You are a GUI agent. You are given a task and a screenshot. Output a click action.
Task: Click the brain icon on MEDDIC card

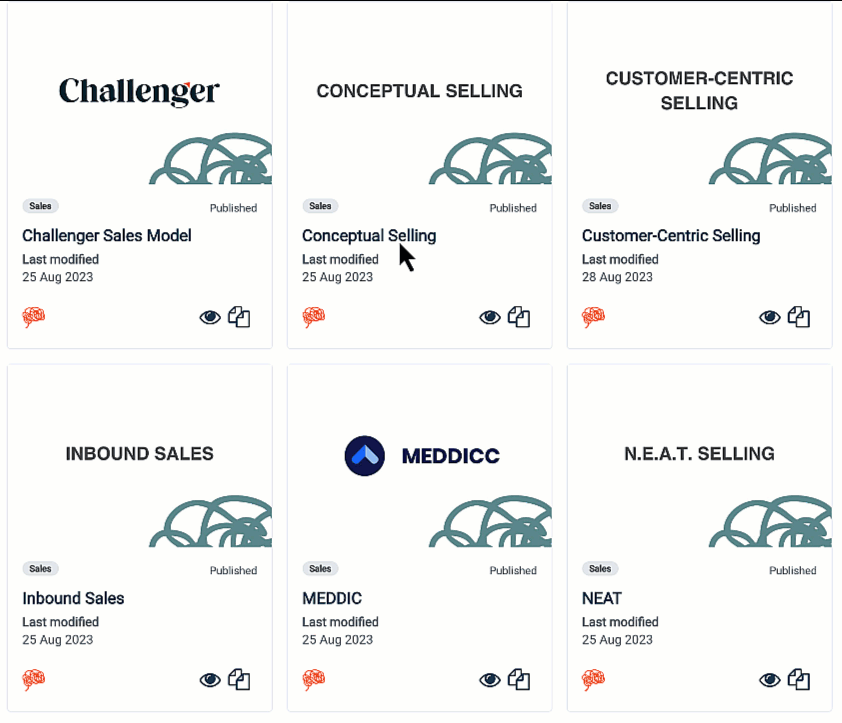coord(314,680)
